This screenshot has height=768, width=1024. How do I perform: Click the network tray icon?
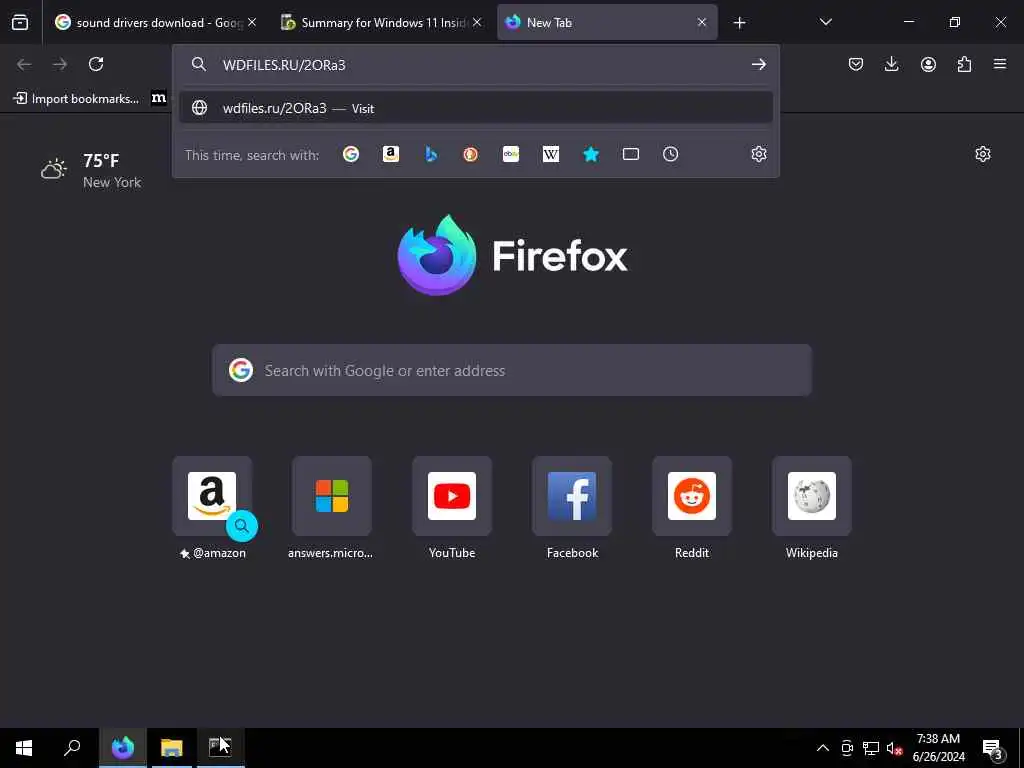(871, 748)
